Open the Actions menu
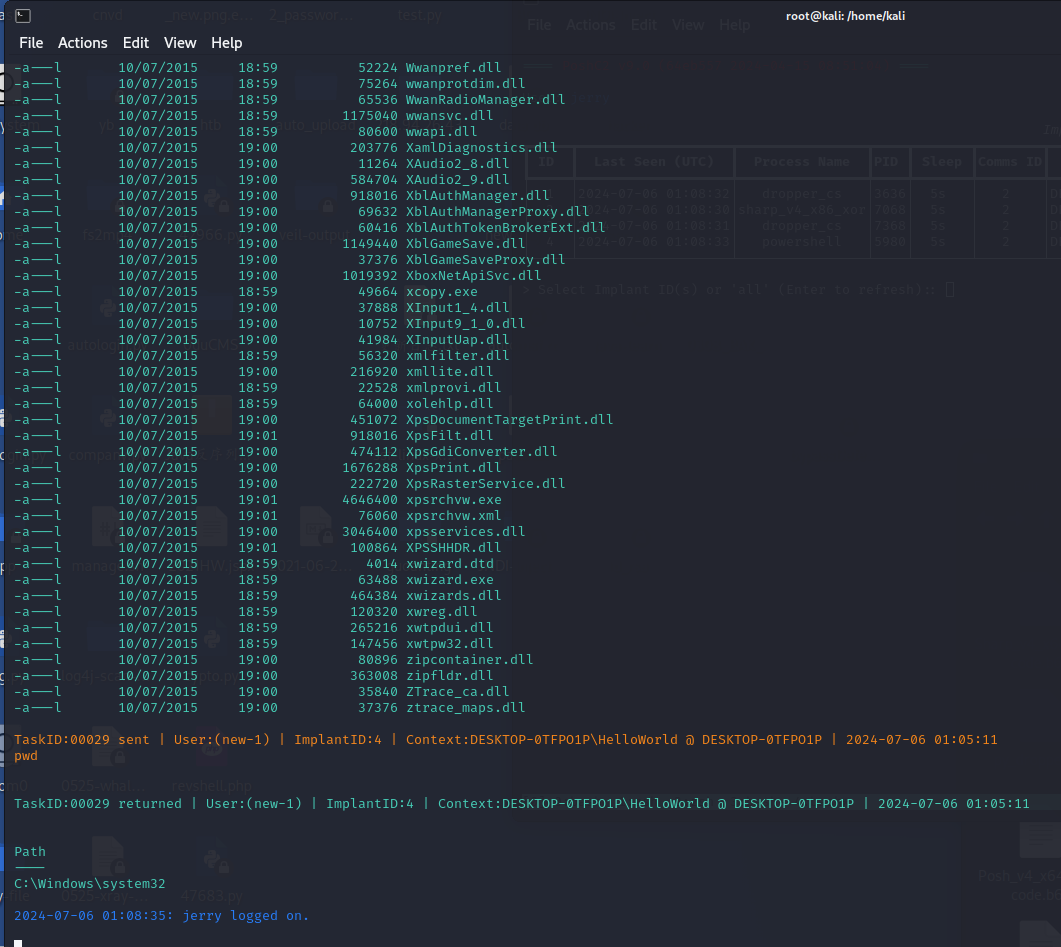 pos(82,43)
